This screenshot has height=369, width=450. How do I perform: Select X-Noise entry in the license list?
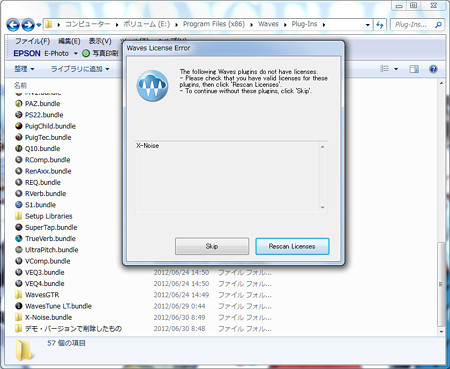147,146
